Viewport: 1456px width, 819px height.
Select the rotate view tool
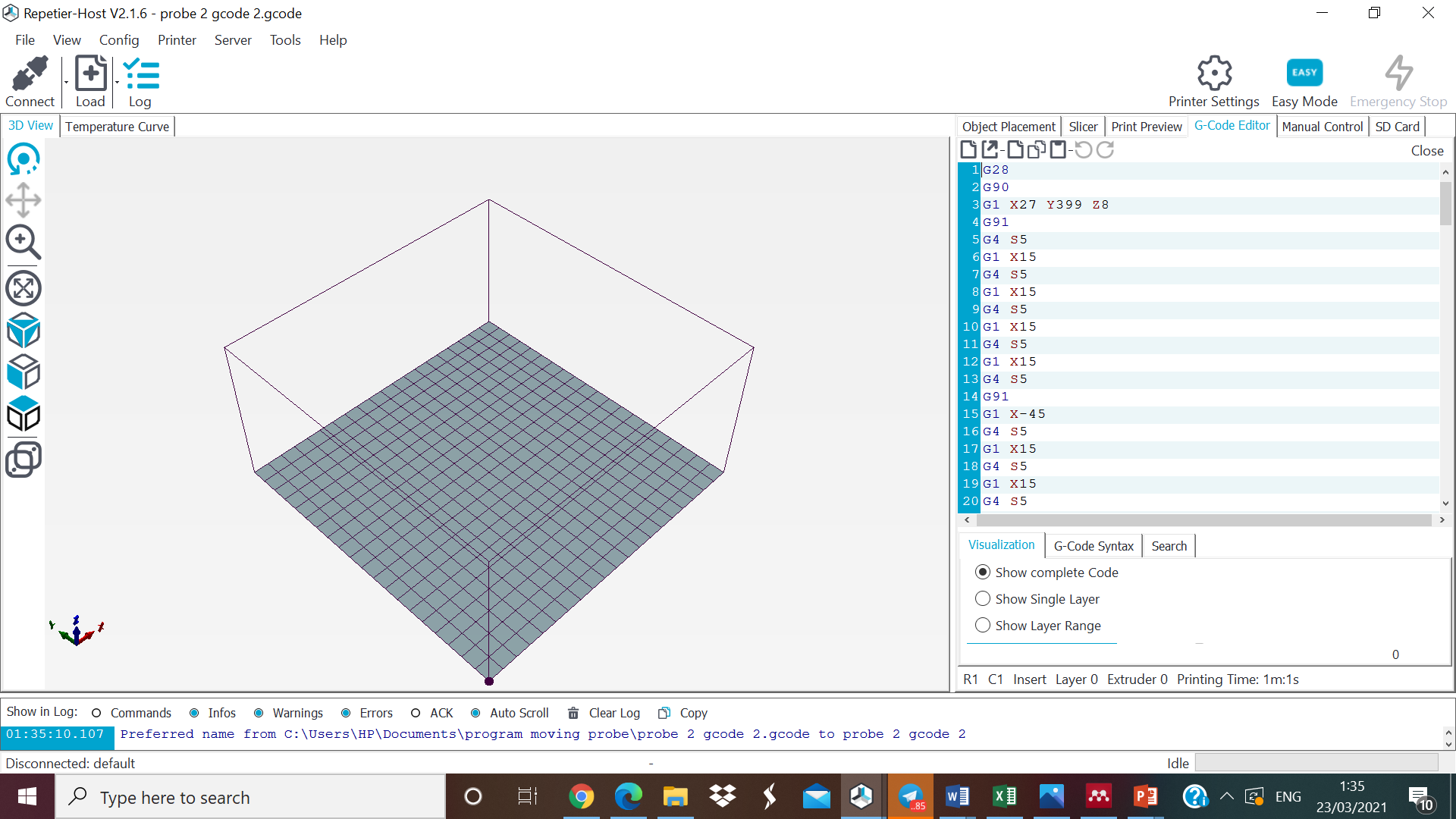24,159
